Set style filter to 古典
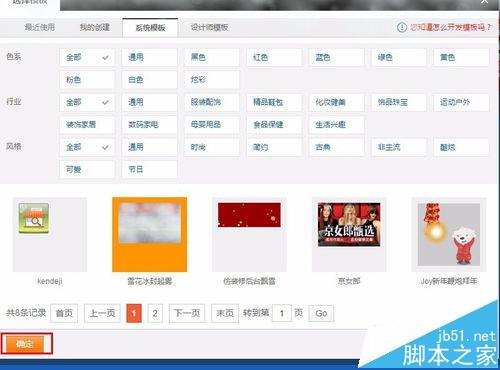Screen dimensions: 500x370 point(337,147)
